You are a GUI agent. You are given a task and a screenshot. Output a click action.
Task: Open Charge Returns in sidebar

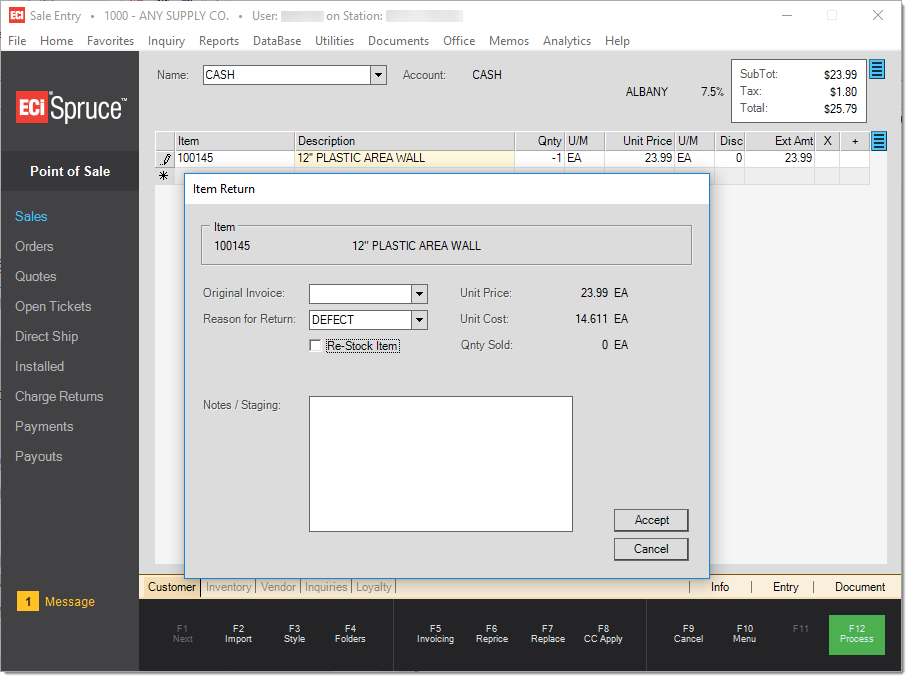point(59,397)
